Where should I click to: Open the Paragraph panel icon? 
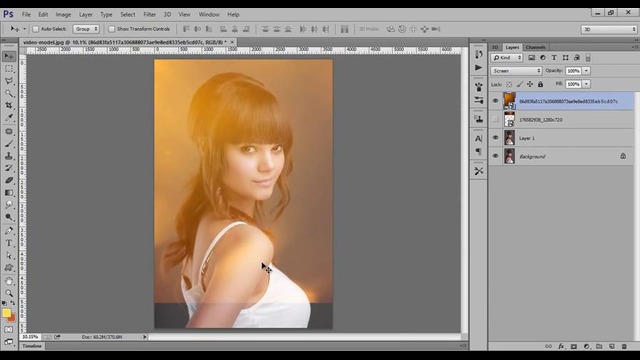click(479, 152)
